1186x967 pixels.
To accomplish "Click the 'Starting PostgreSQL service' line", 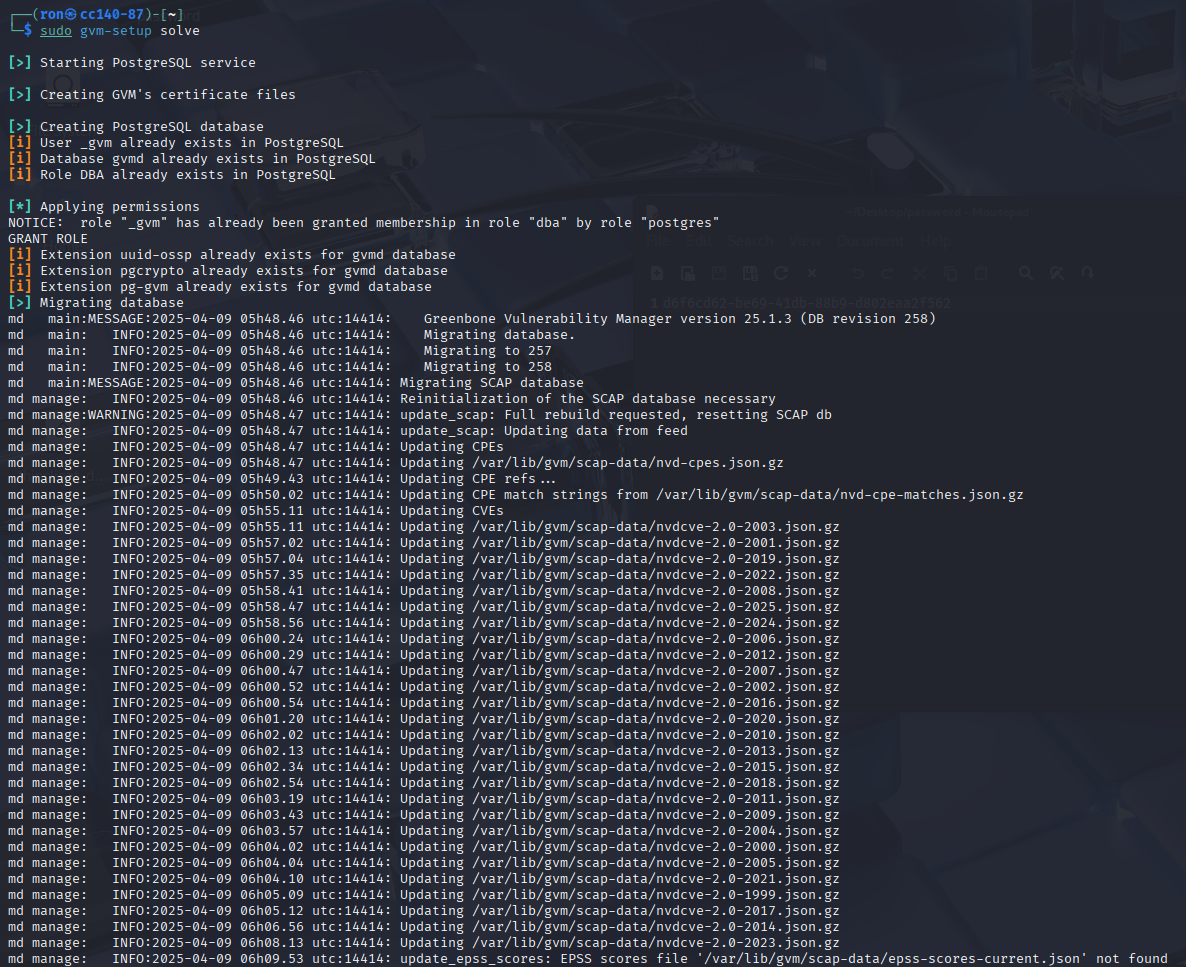I will pos(132,63).
